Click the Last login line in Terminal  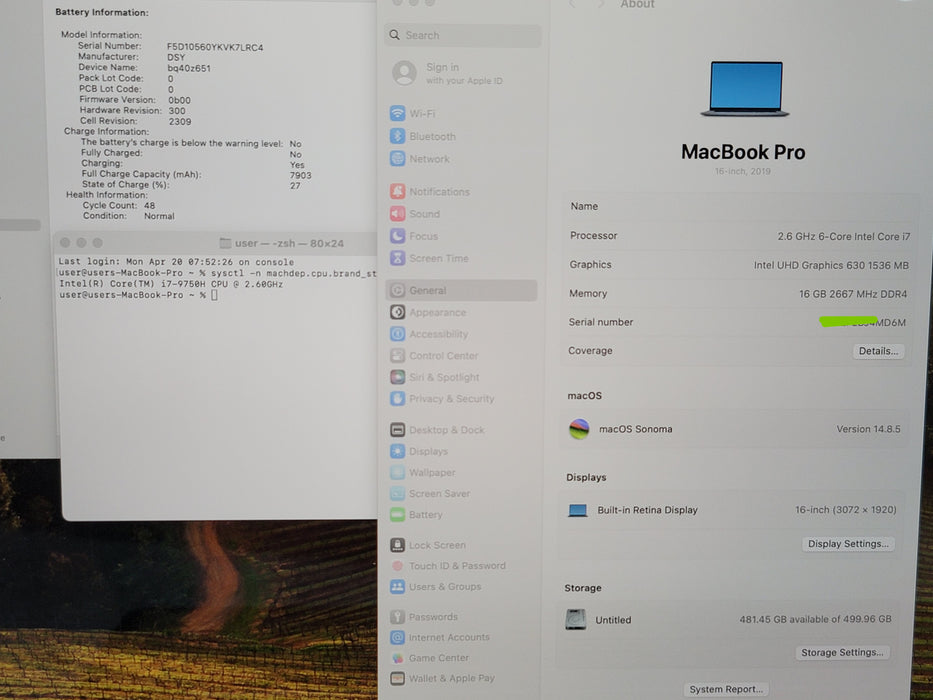point(176,262)
